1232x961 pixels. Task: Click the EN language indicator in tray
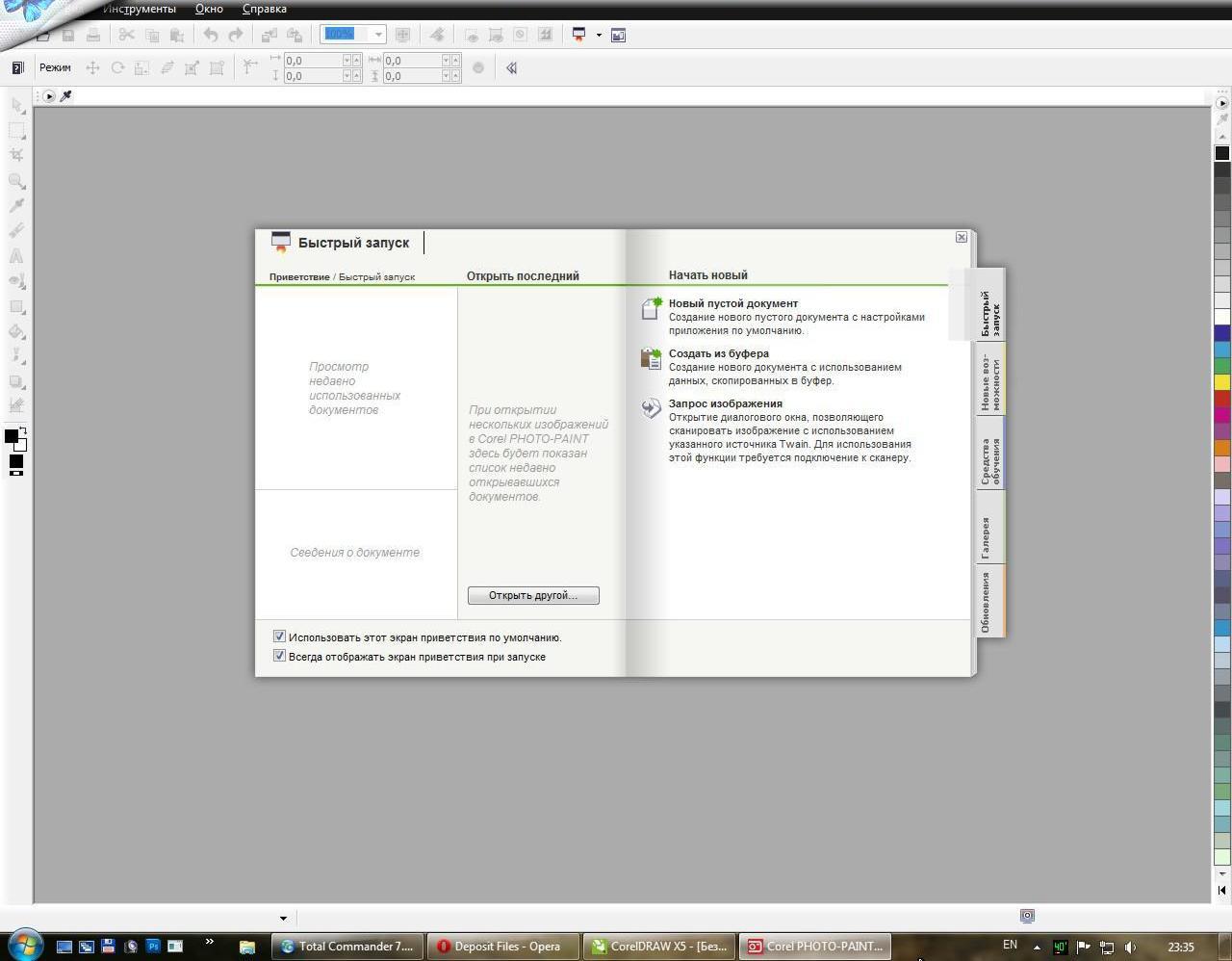point(1010,946)
